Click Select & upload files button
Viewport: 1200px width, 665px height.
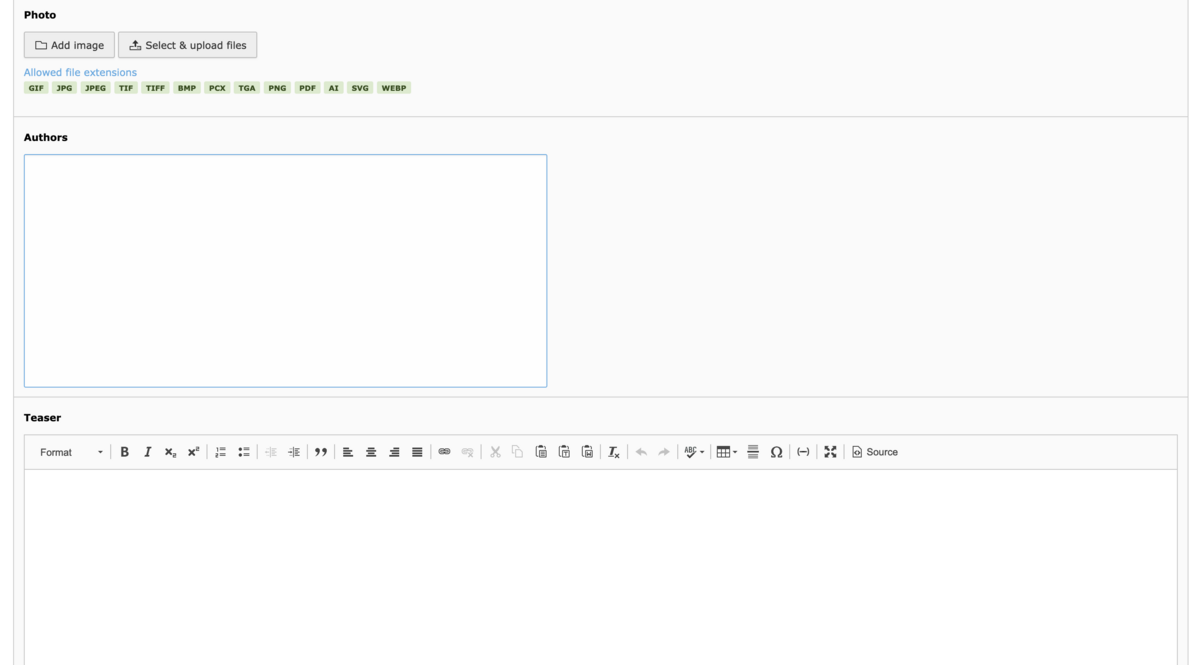188,45
